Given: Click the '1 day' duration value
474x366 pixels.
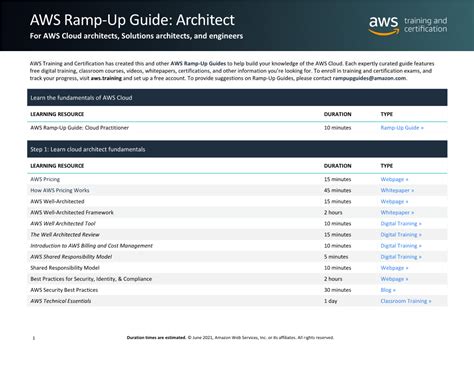Looking at the screenshot, I should 330,301.
